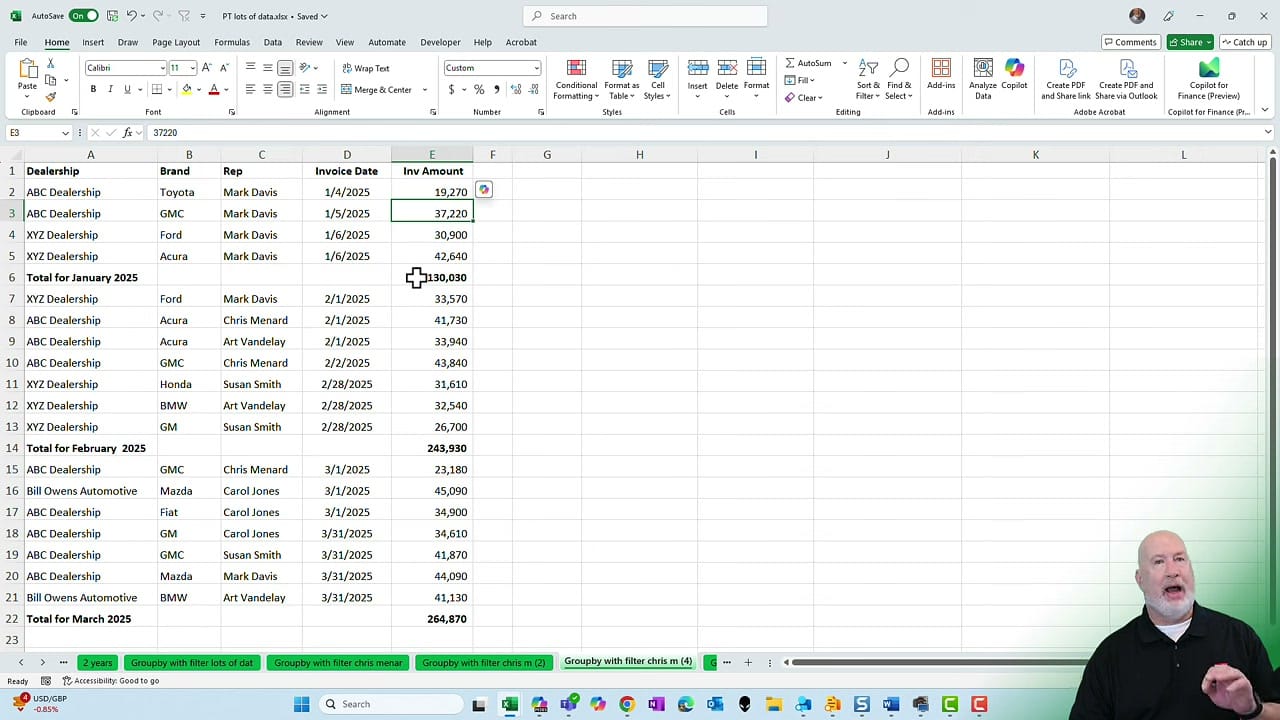Open the font name dropdown

(162, 67)
